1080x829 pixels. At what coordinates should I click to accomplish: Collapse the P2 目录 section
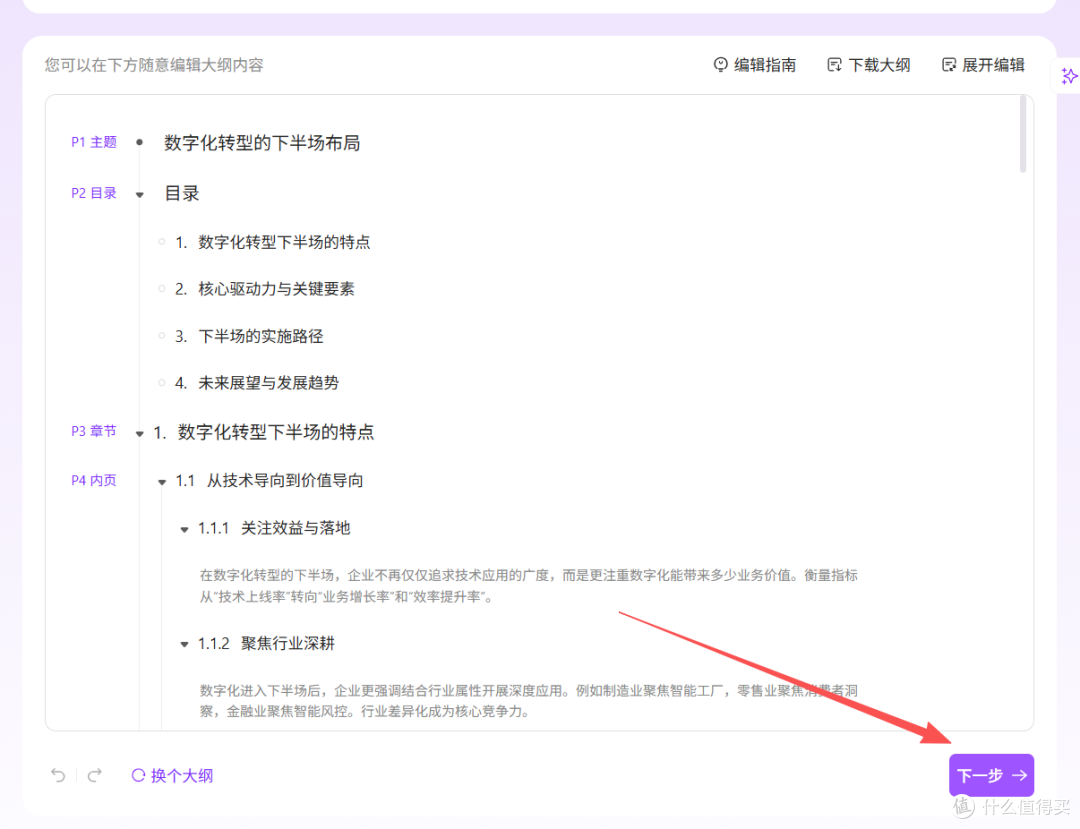[x=140, y=194]
